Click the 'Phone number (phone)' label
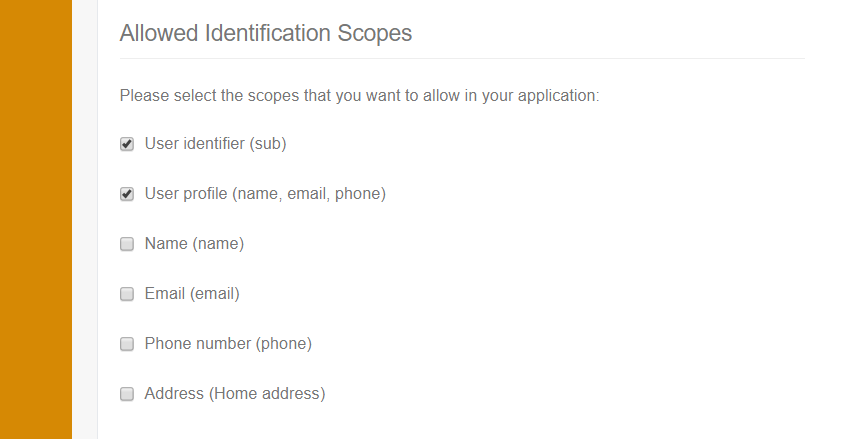 [228, 343]
